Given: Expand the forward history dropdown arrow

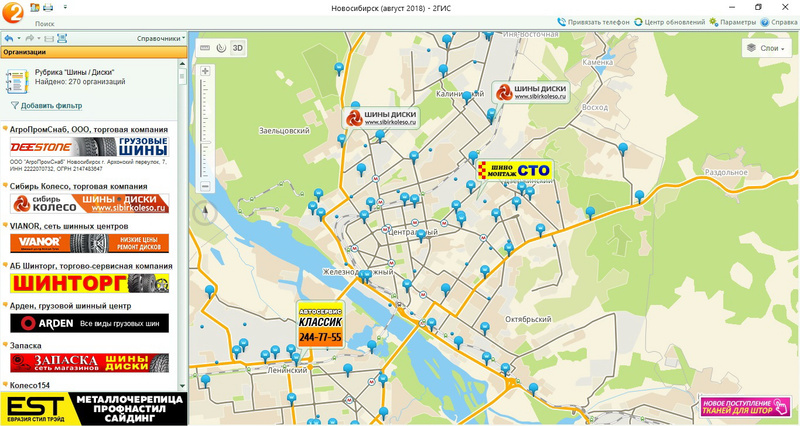Looking at the screenshot, I should click(39, 38).
